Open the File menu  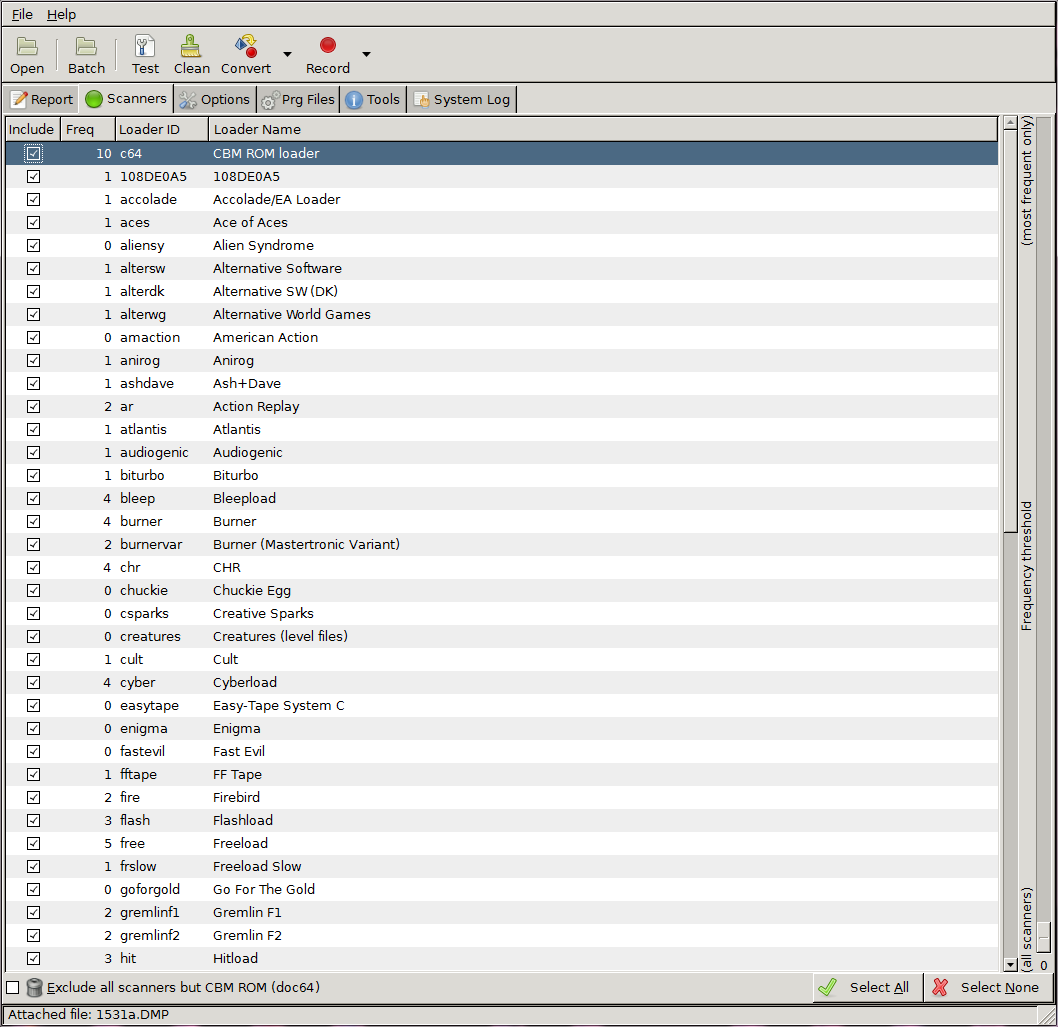tap(22, 14)
